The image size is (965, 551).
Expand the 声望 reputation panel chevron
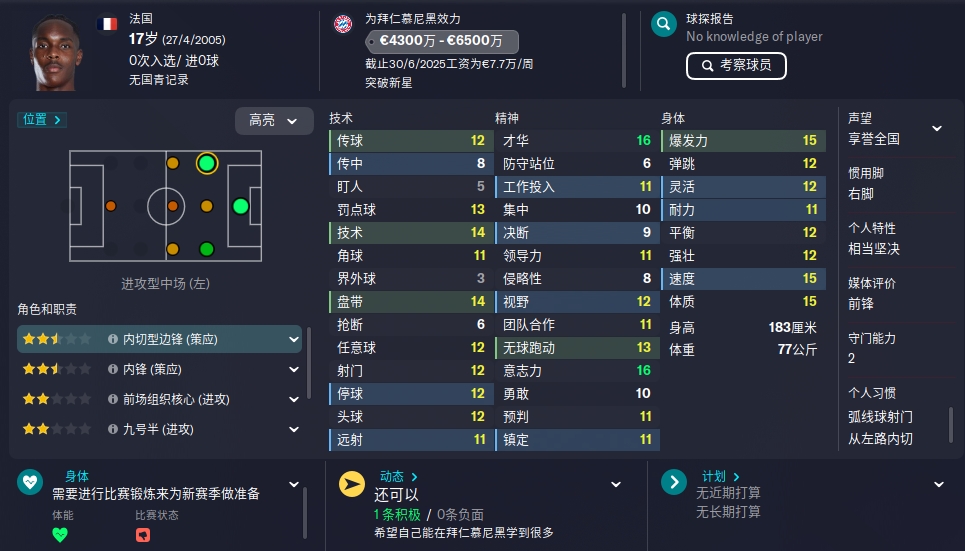pos(937,128)
